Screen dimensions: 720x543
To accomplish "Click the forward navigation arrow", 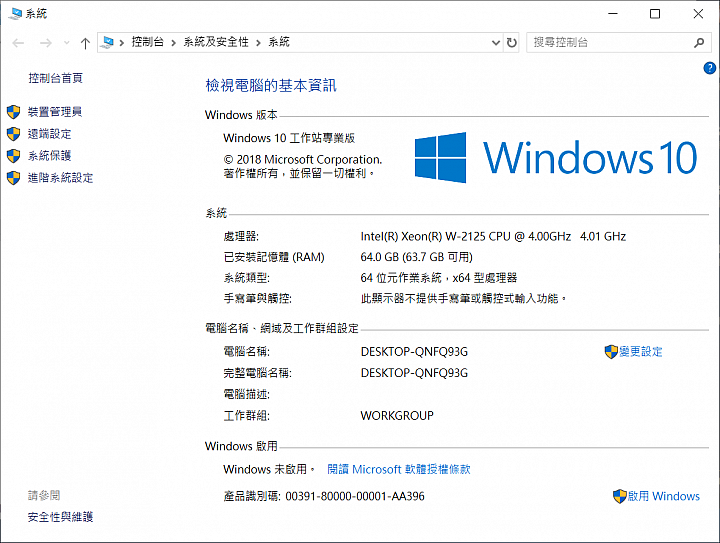I will [45, 43].
